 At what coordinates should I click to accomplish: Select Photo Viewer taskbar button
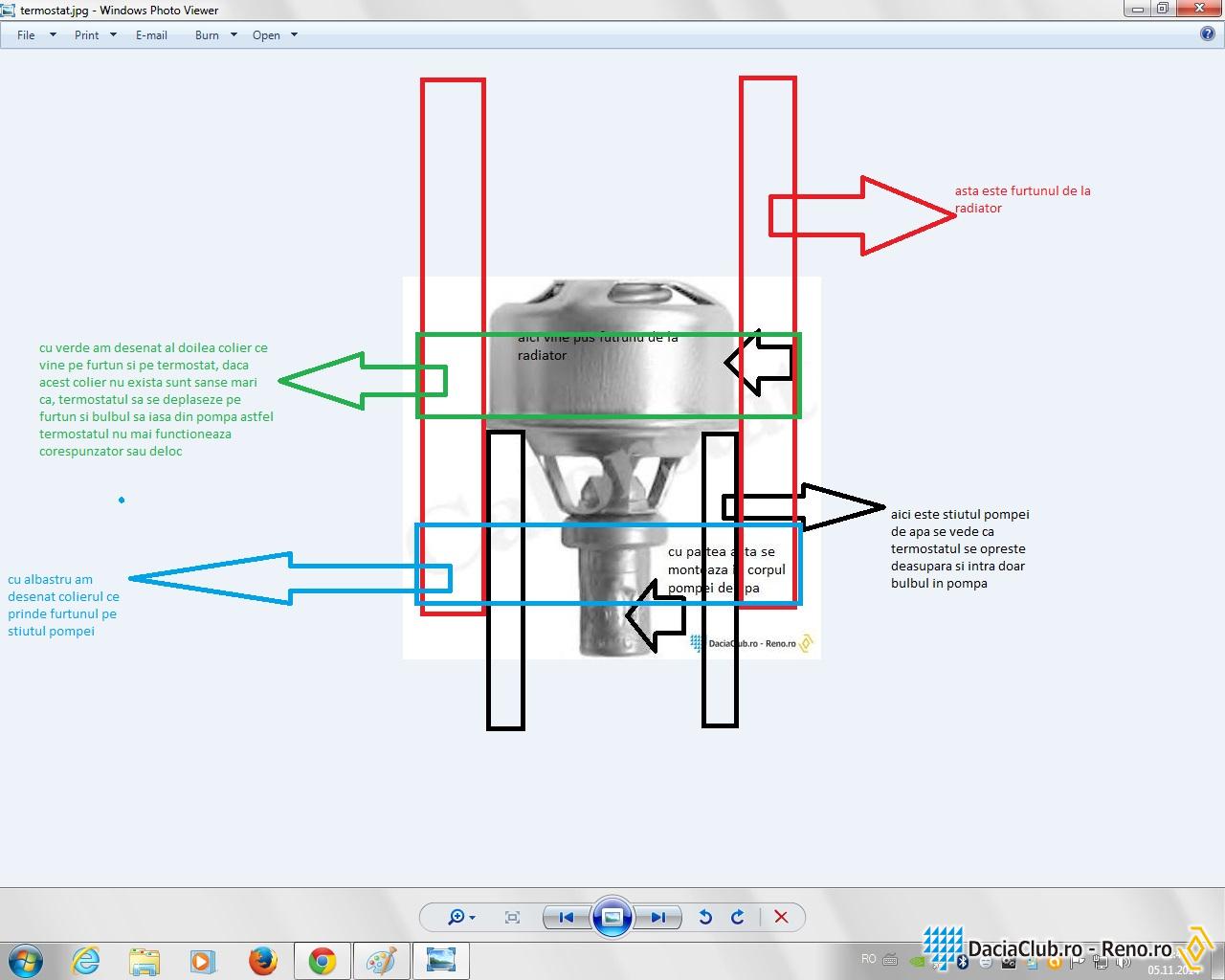tap(441, 961)
